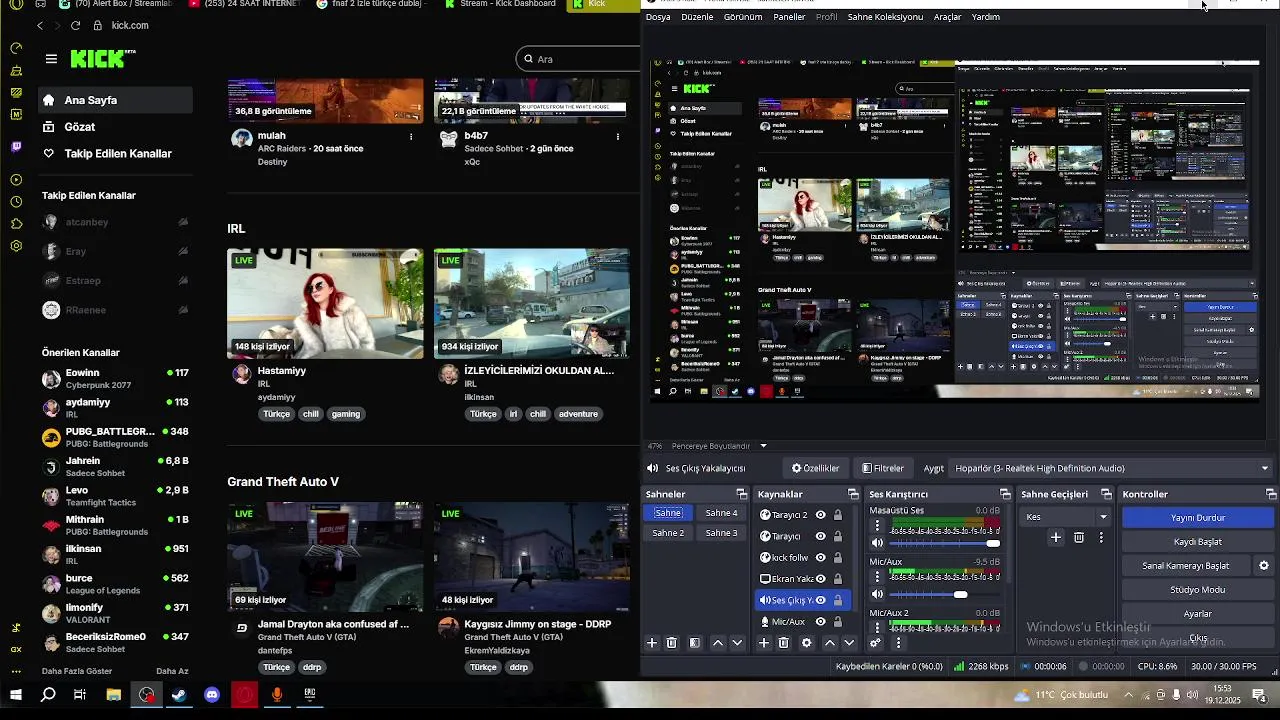Screen dimensions: 1280x720
Task: Move scene down in Sahneler panel
Action: pyautogui.click(x=737, y=643)
